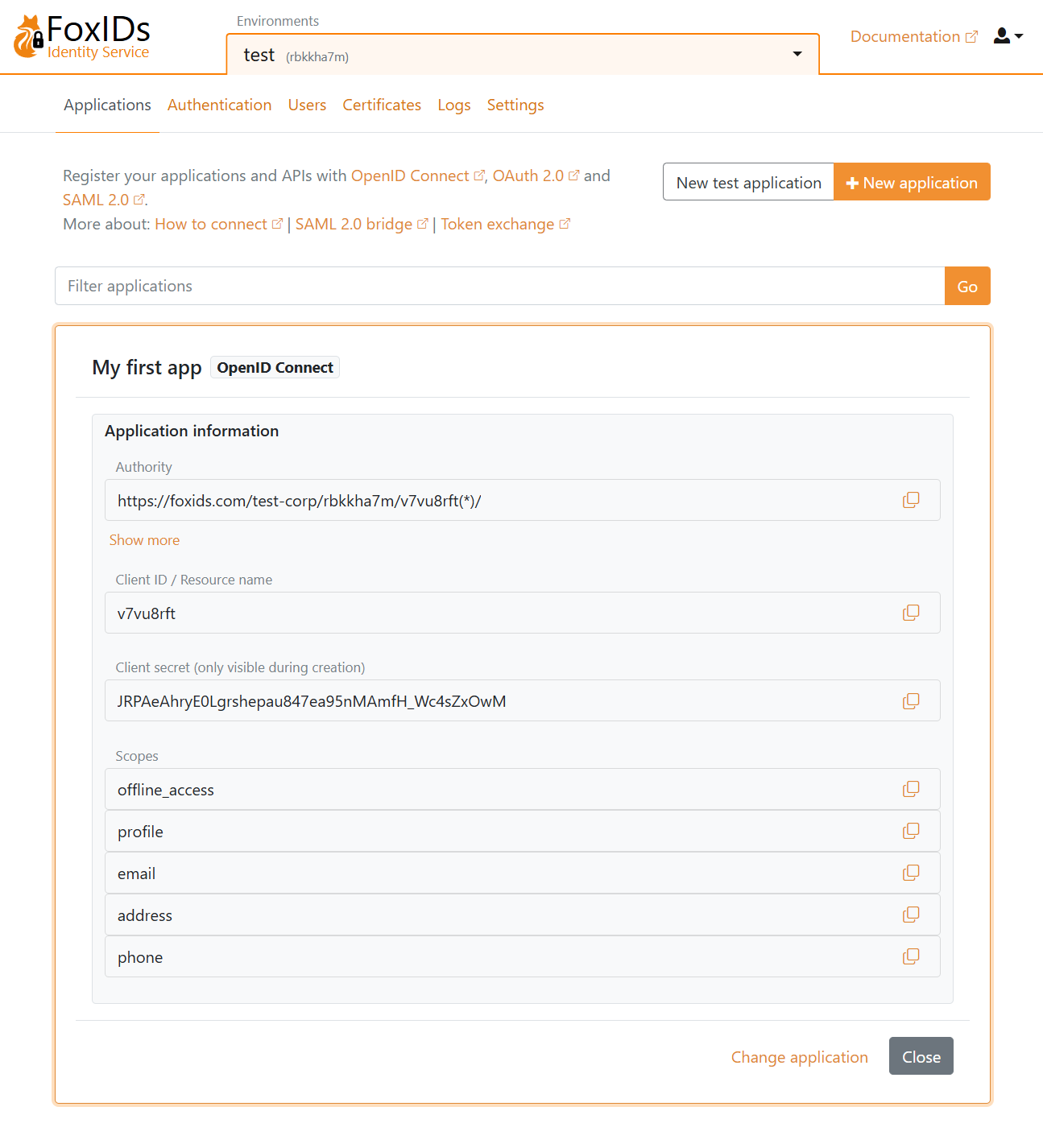Create a new application
Screen dimensions: 1043x1148
pyautogui.click(x=912, y=182)
